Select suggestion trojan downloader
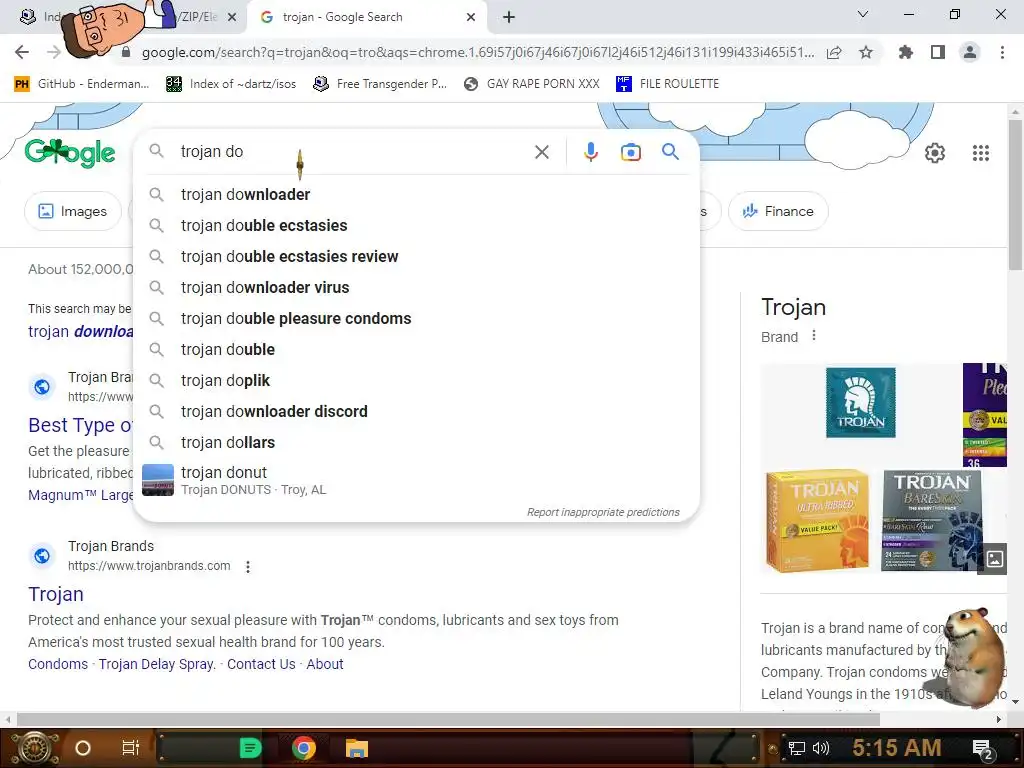Image resolution: width=1024 pixels, height=768 pixels. coord(416,195)
